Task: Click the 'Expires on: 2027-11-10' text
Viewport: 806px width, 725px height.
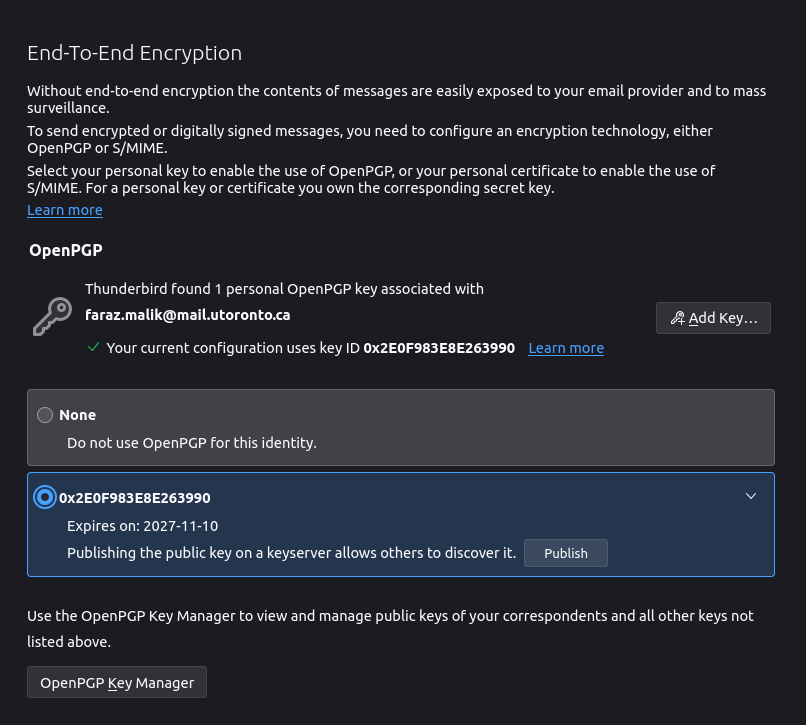Action: pos(142,526)
